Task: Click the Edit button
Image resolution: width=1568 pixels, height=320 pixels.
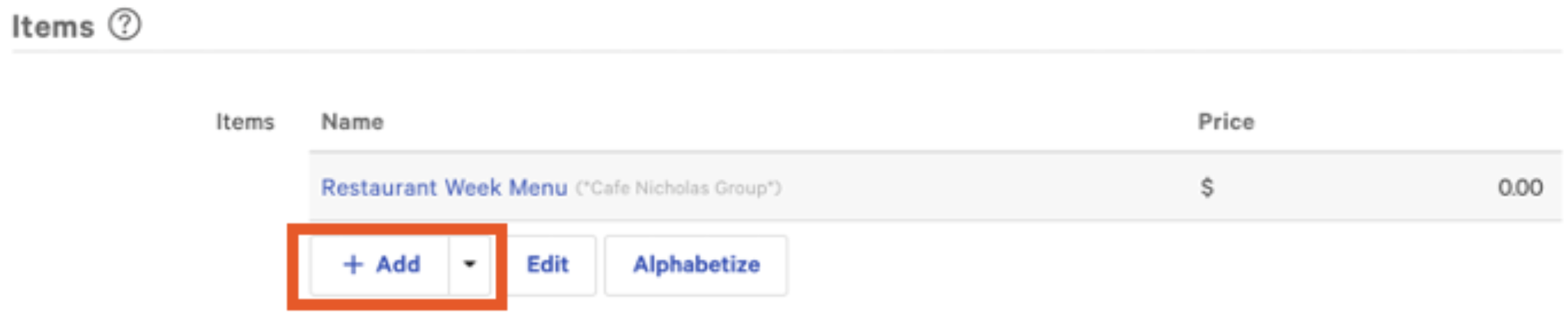Action: tap(548, 264)
